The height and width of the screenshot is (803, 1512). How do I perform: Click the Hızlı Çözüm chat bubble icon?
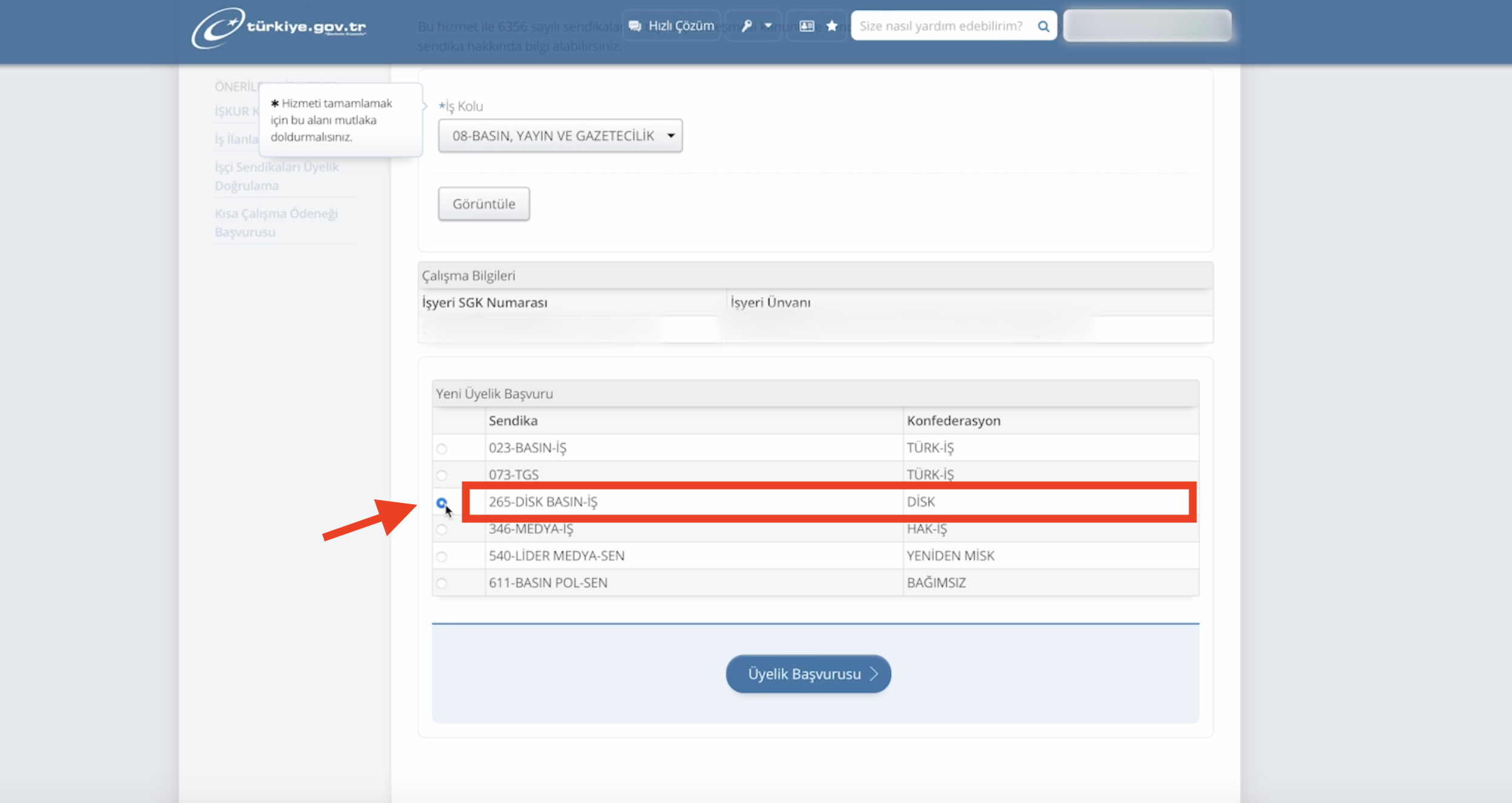635,25
